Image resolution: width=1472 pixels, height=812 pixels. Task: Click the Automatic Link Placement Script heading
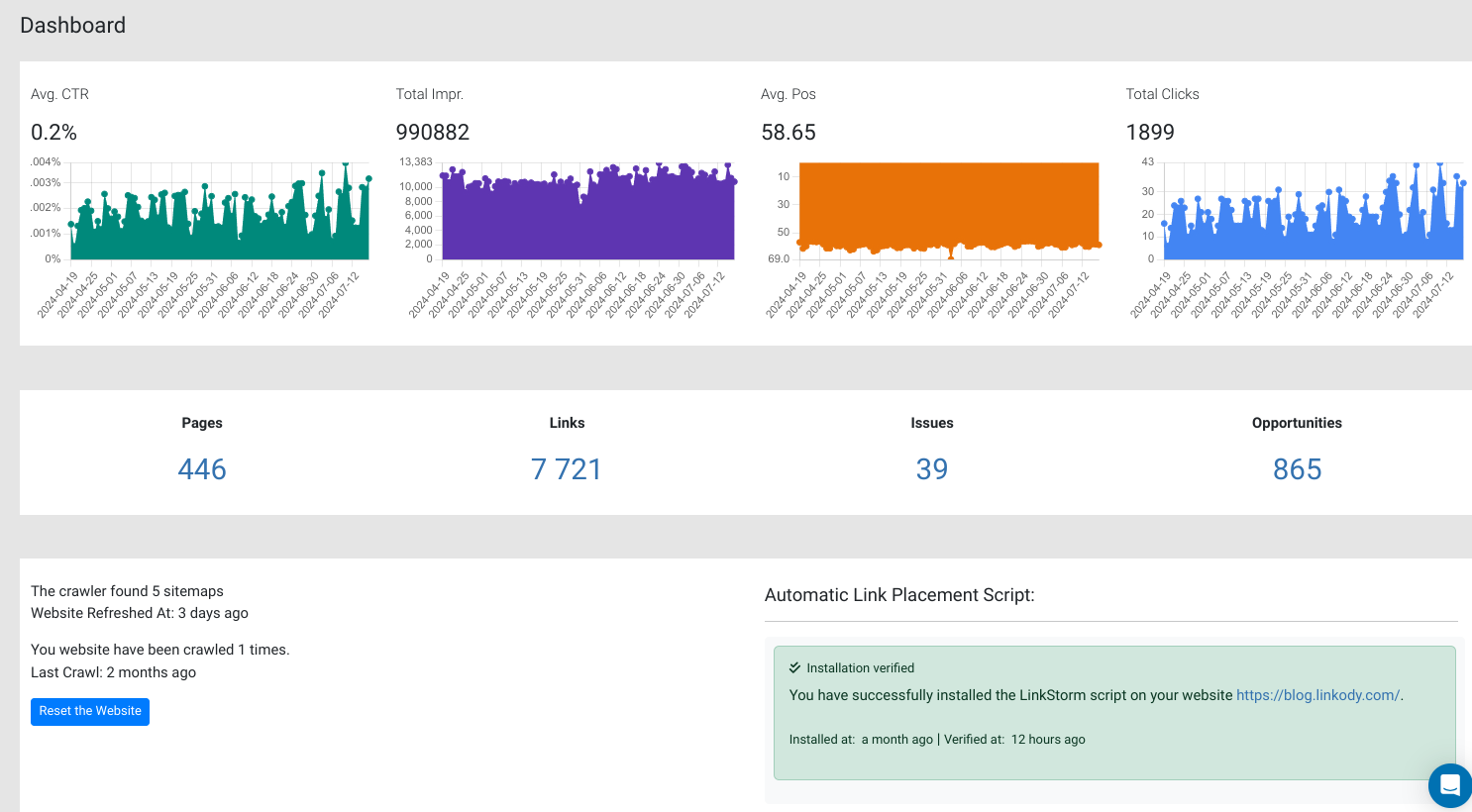click(899, 595)
